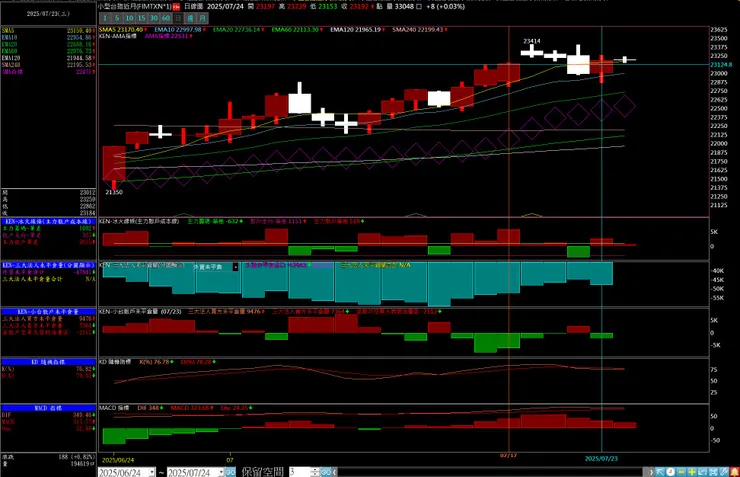This screenshot has width=740, height=477.
Task: Click the SMA5 23170.40 legend label
Action: tap(123, 30)
